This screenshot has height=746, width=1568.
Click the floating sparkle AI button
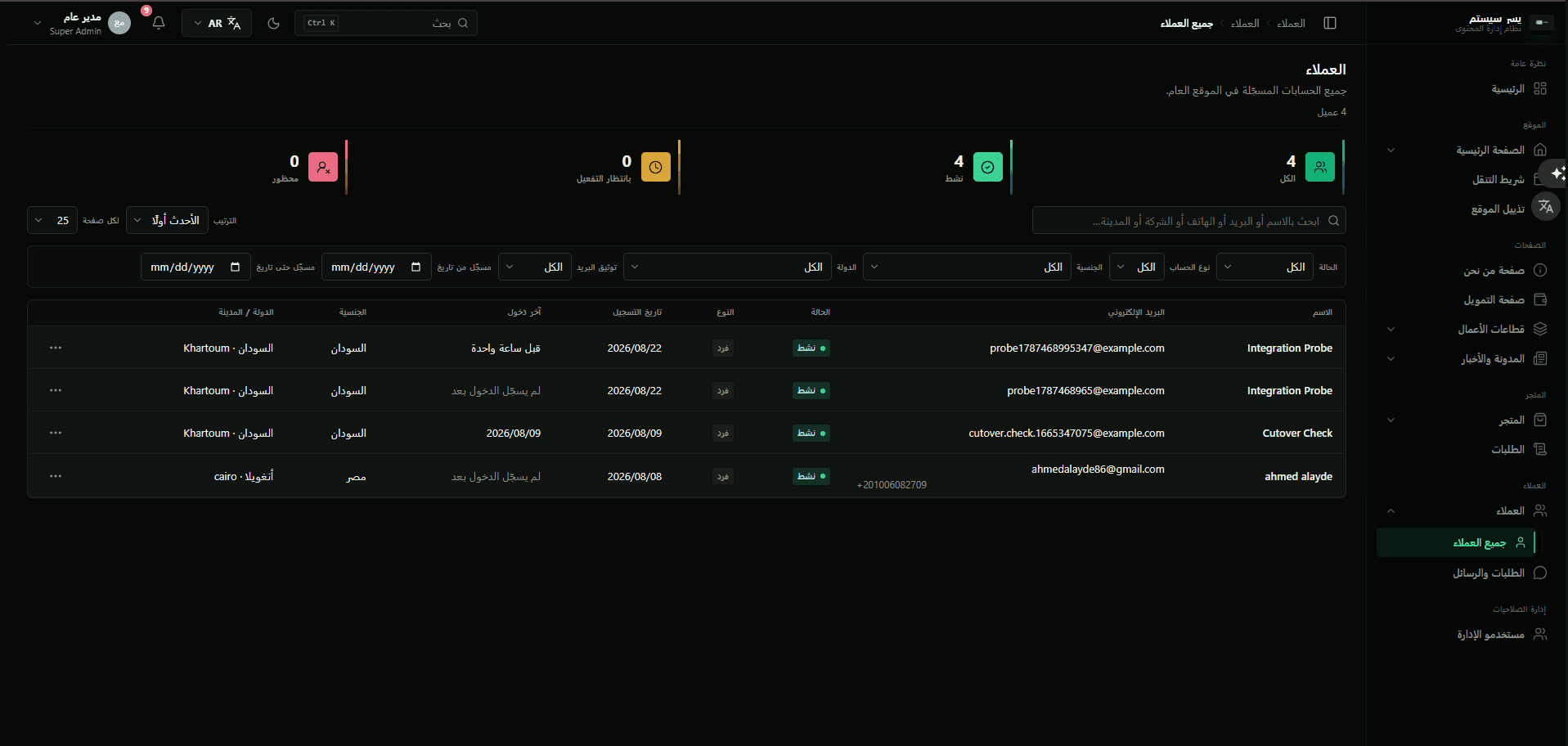click(1556, 173)
